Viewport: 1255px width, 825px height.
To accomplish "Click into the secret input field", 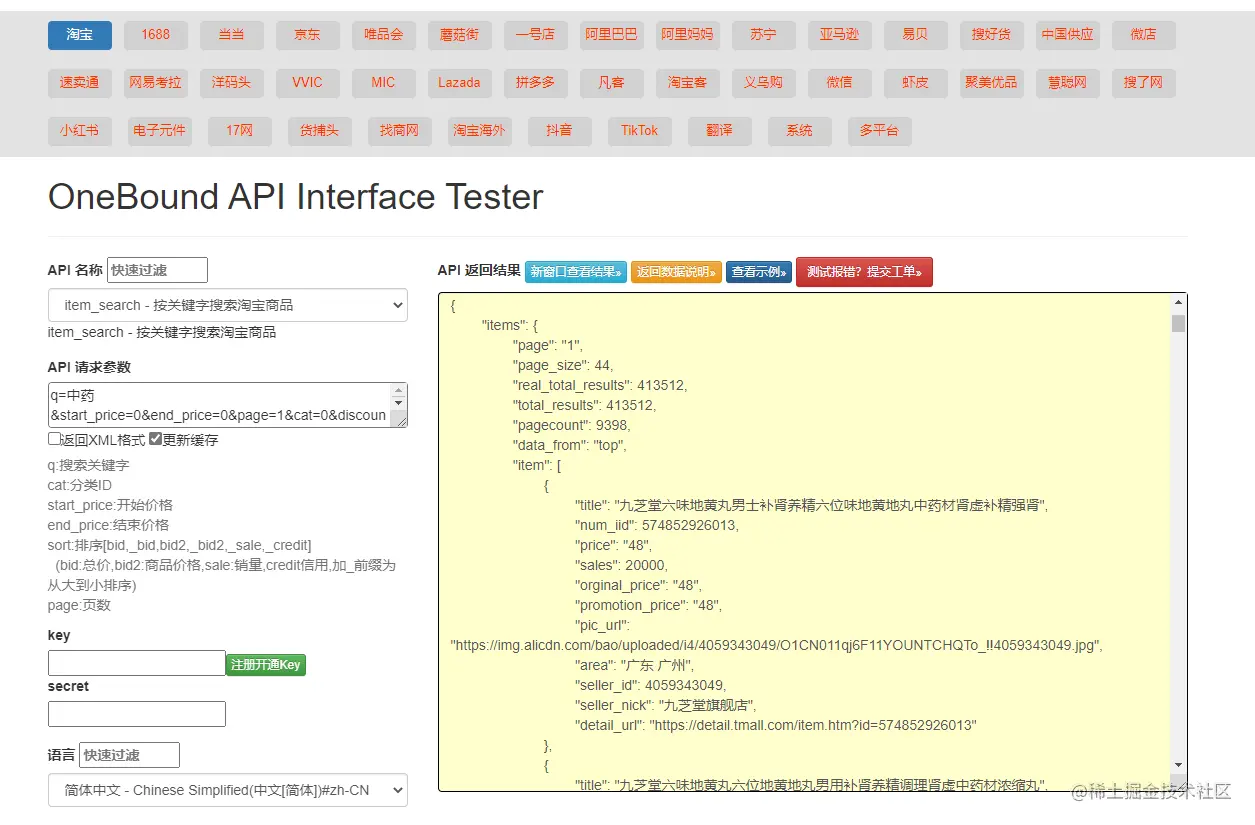I will [x=137, y=714].
